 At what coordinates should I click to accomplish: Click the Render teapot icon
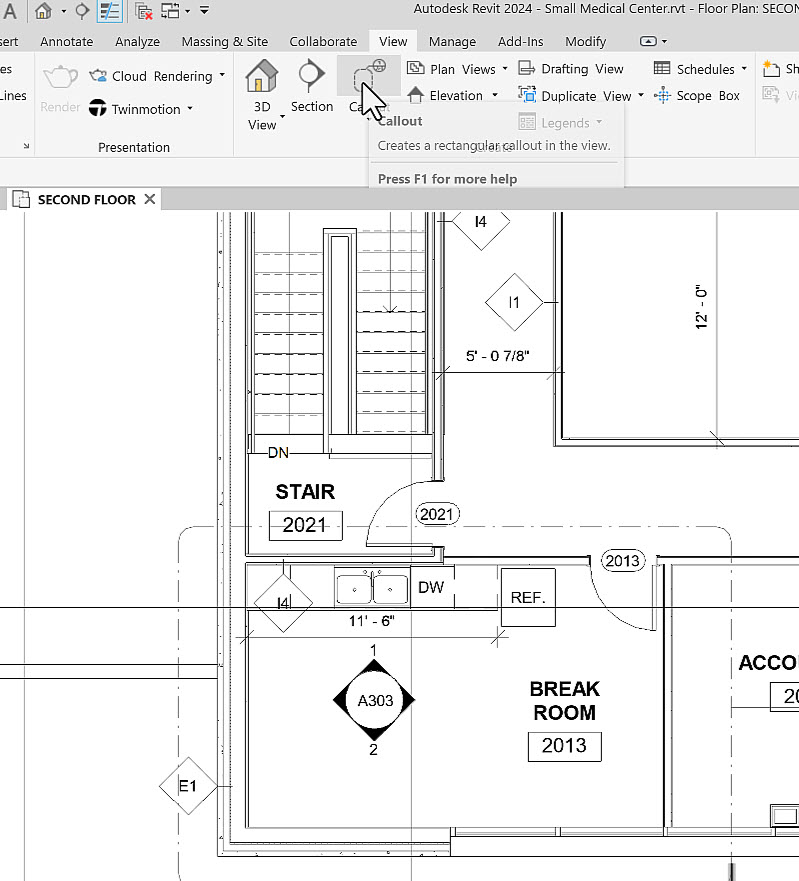tap(60, 77)
